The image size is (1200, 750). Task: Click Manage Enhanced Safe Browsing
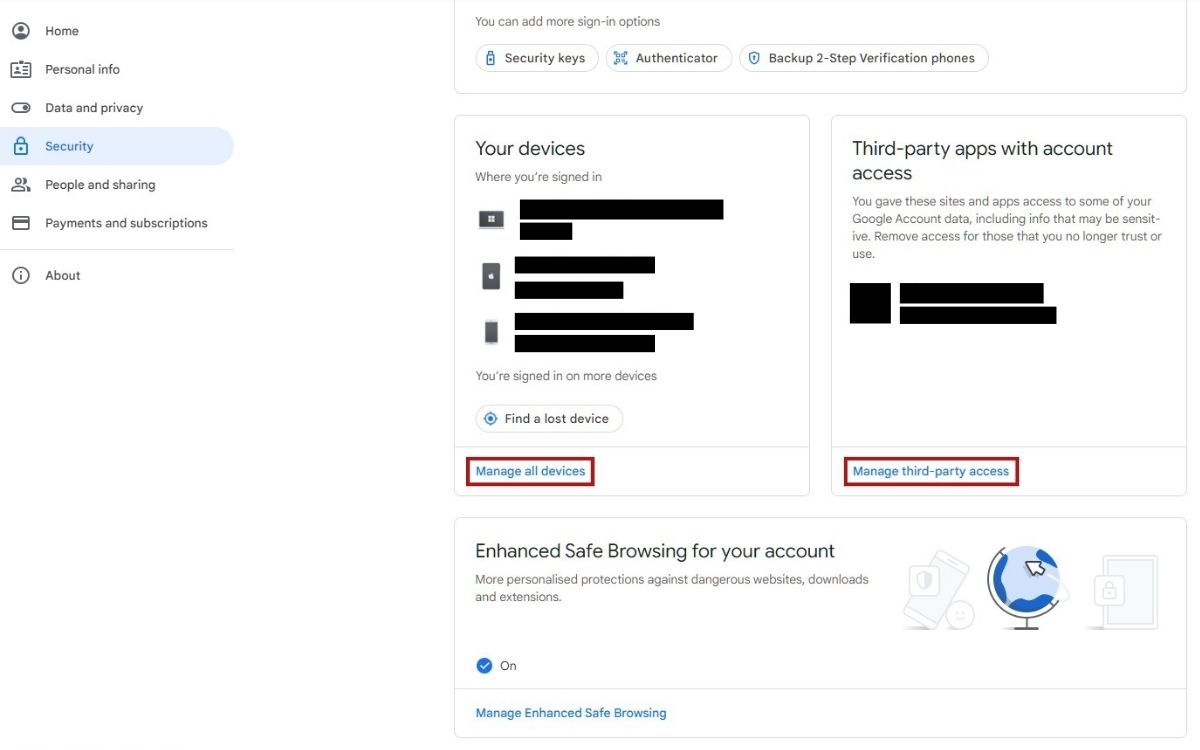[x=570, y=712]
